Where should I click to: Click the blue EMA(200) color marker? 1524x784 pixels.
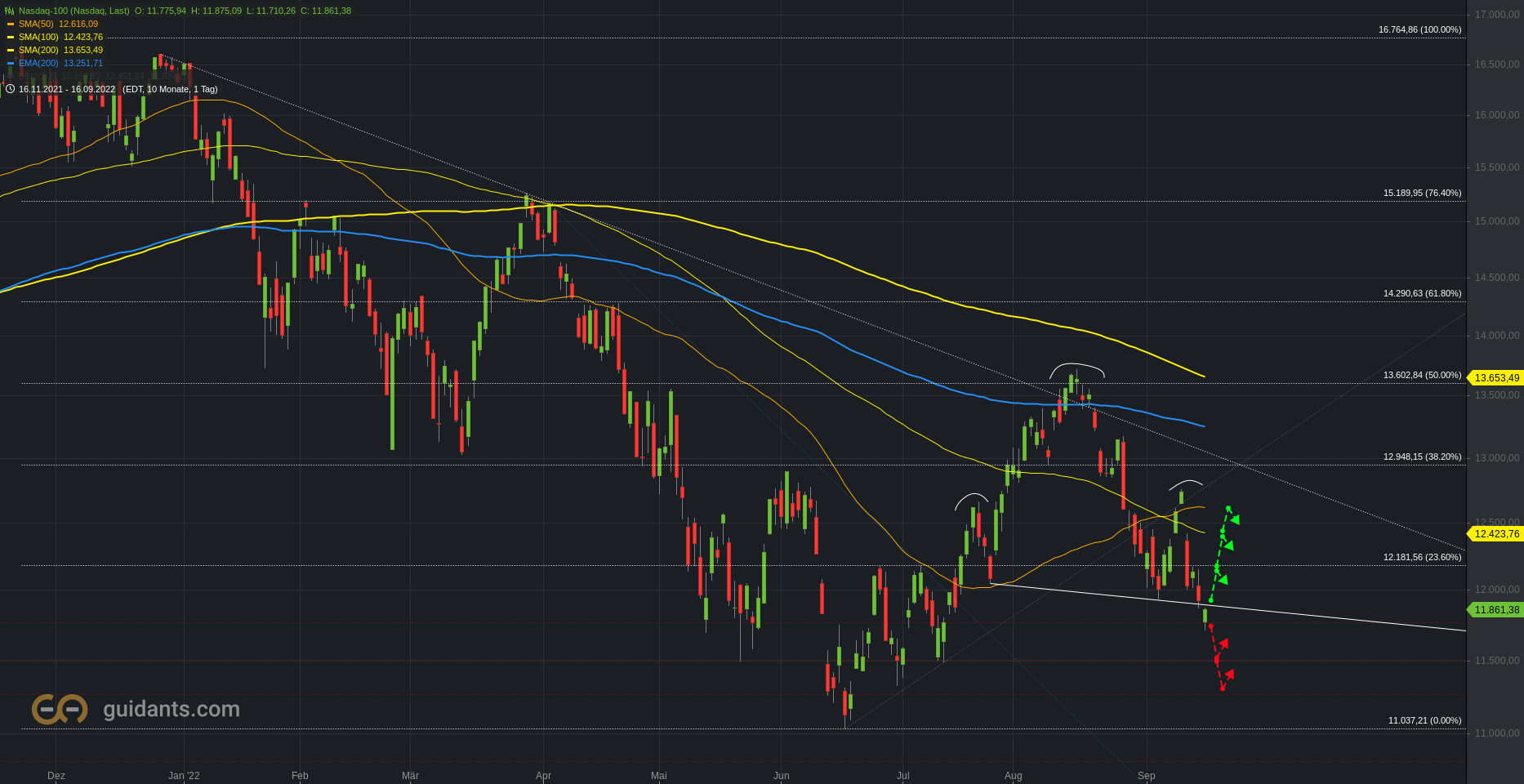(11, 64)
